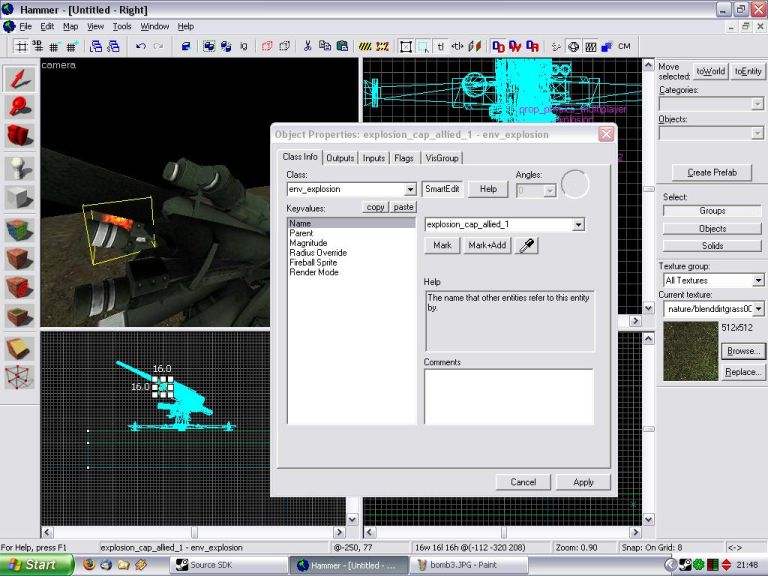Image resolution: width=768 pixels, height=576 pixels.
Task: Switch to the Outputs tab
Action: click(x=340, y=158)
